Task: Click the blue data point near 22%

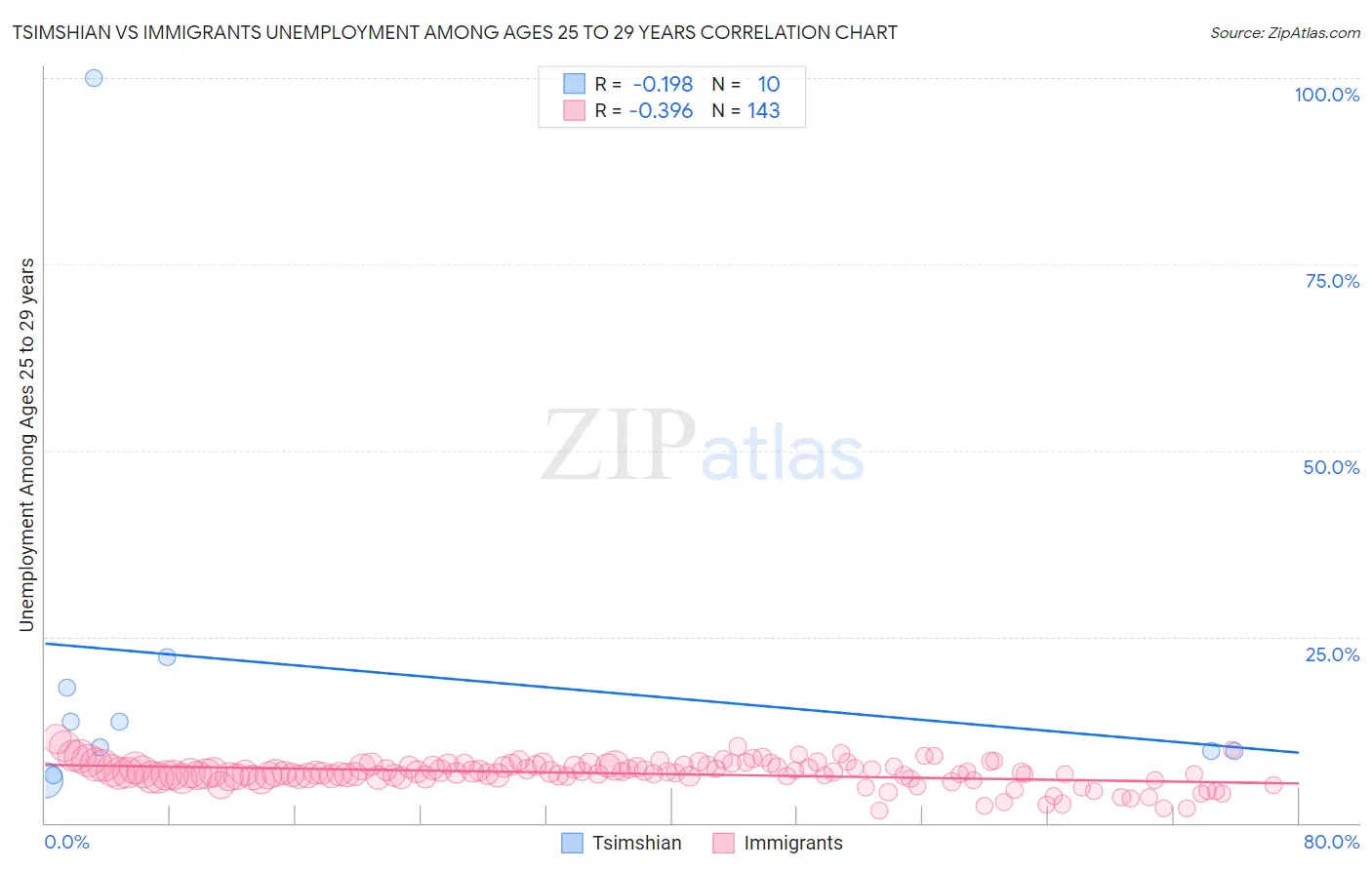Action: pyautogui.click(x=167, y=657)
